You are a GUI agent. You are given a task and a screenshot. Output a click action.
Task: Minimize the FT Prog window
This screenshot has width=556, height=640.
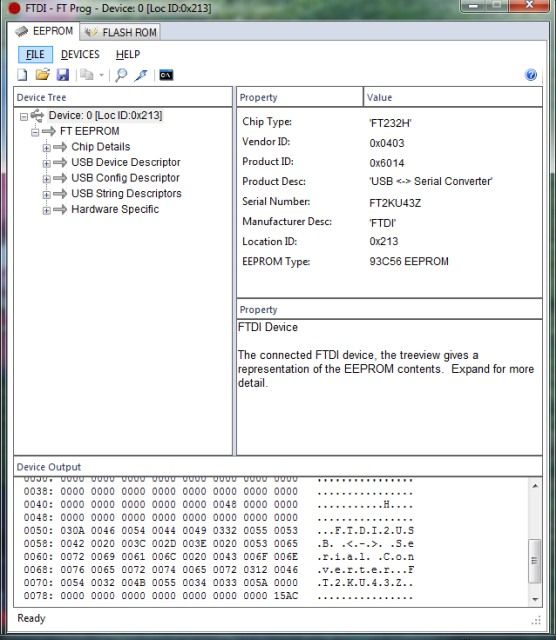tap(473, 6)
